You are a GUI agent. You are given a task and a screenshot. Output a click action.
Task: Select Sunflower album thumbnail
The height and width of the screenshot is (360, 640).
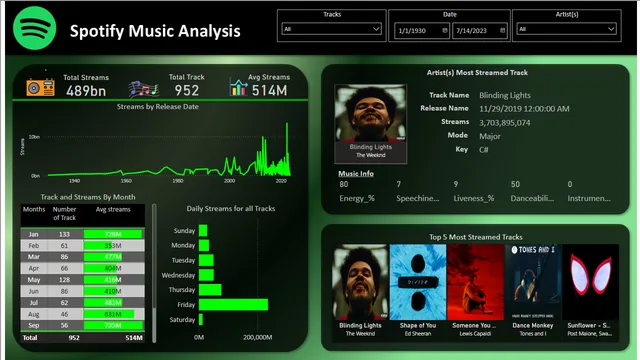point(590,282)
